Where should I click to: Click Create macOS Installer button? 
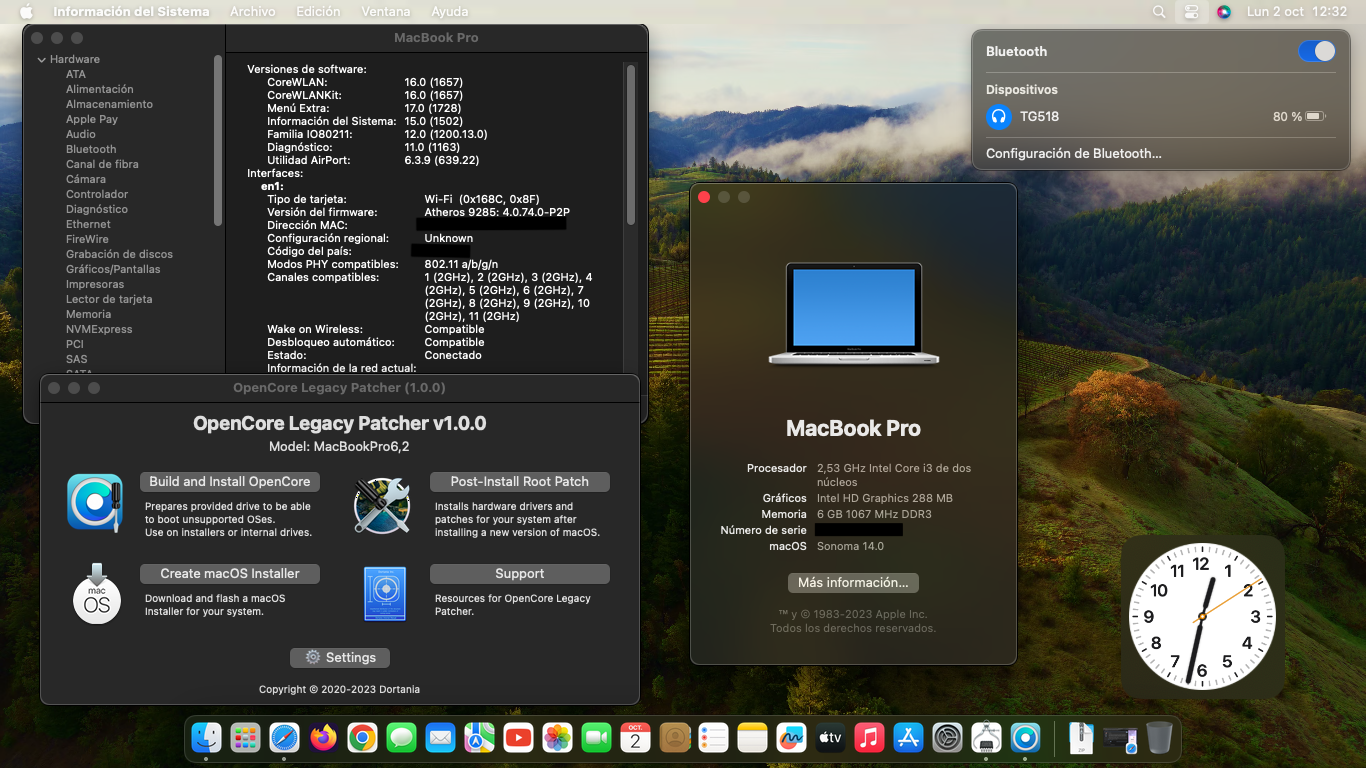pos(230,574)
